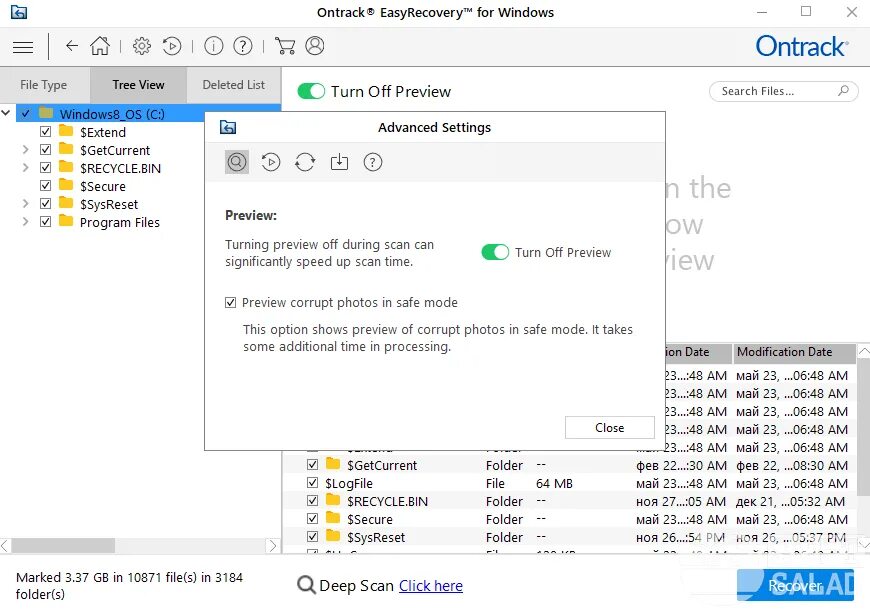870x612 pixels.
Task: Uncheck the $RECYCLE.BIN folder in the tree
Action: tap(45, 168)
